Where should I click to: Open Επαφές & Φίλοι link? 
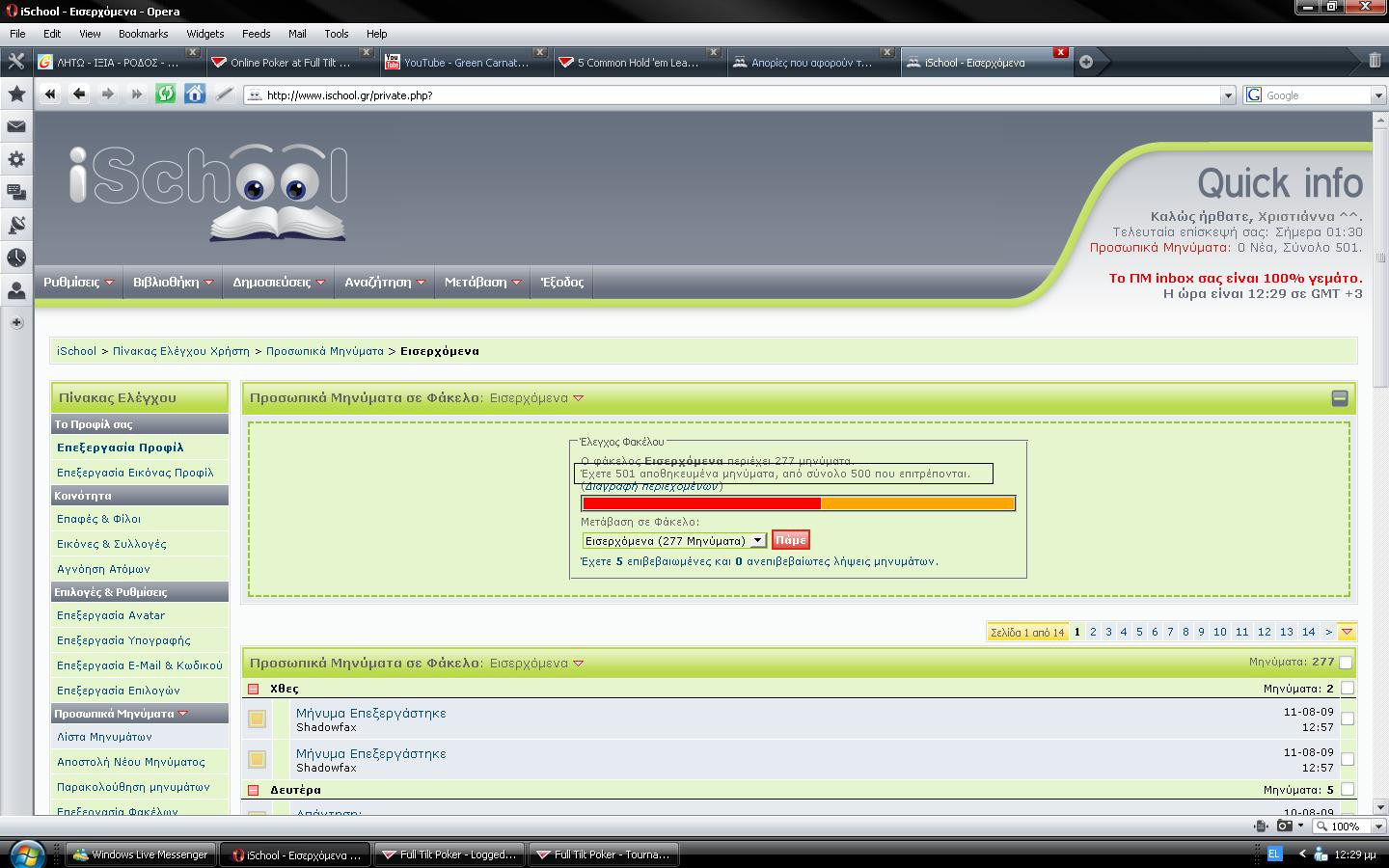98,519
